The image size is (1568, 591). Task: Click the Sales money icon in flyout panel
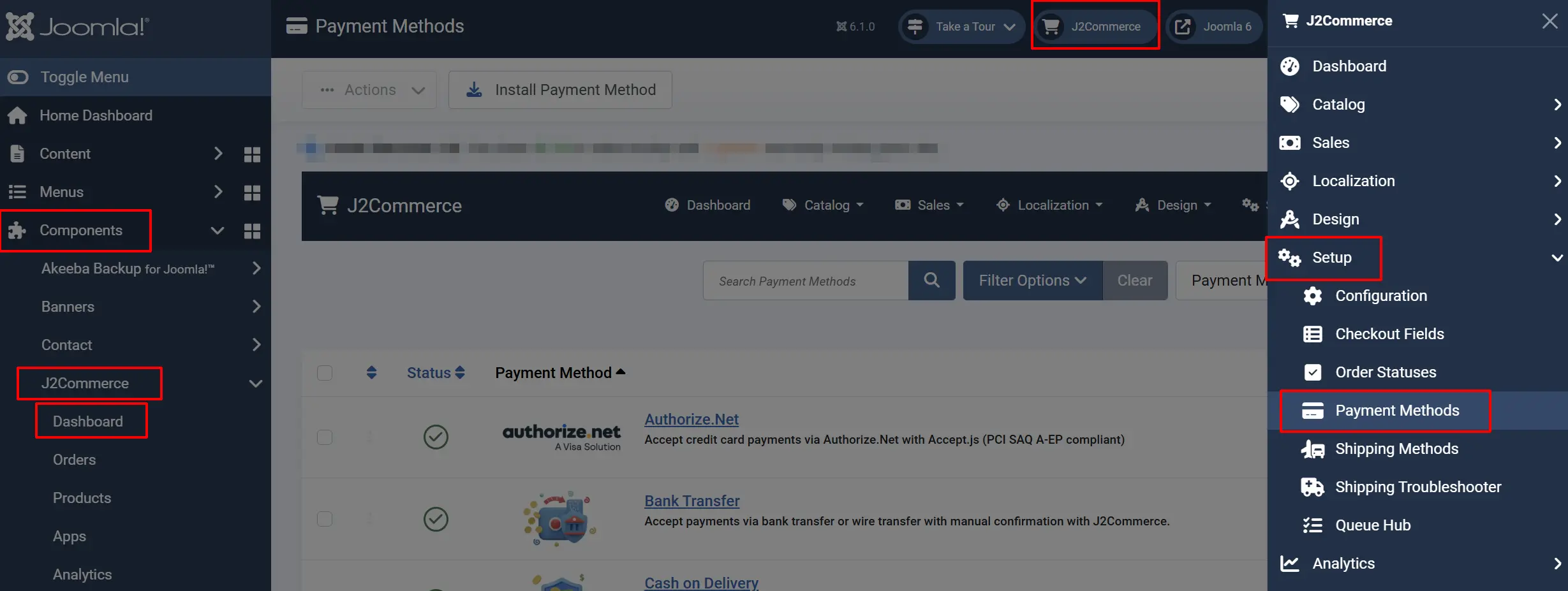(x=1290, y=143)
